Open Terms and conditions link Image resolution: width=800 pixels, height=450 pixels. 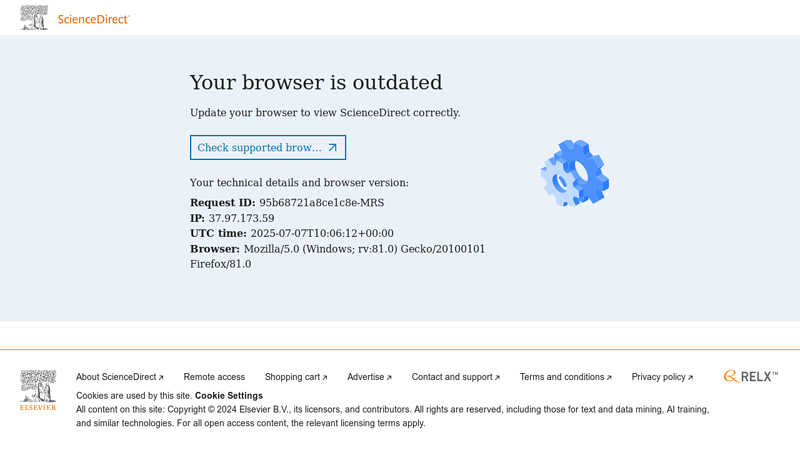[x=566, y=377]
